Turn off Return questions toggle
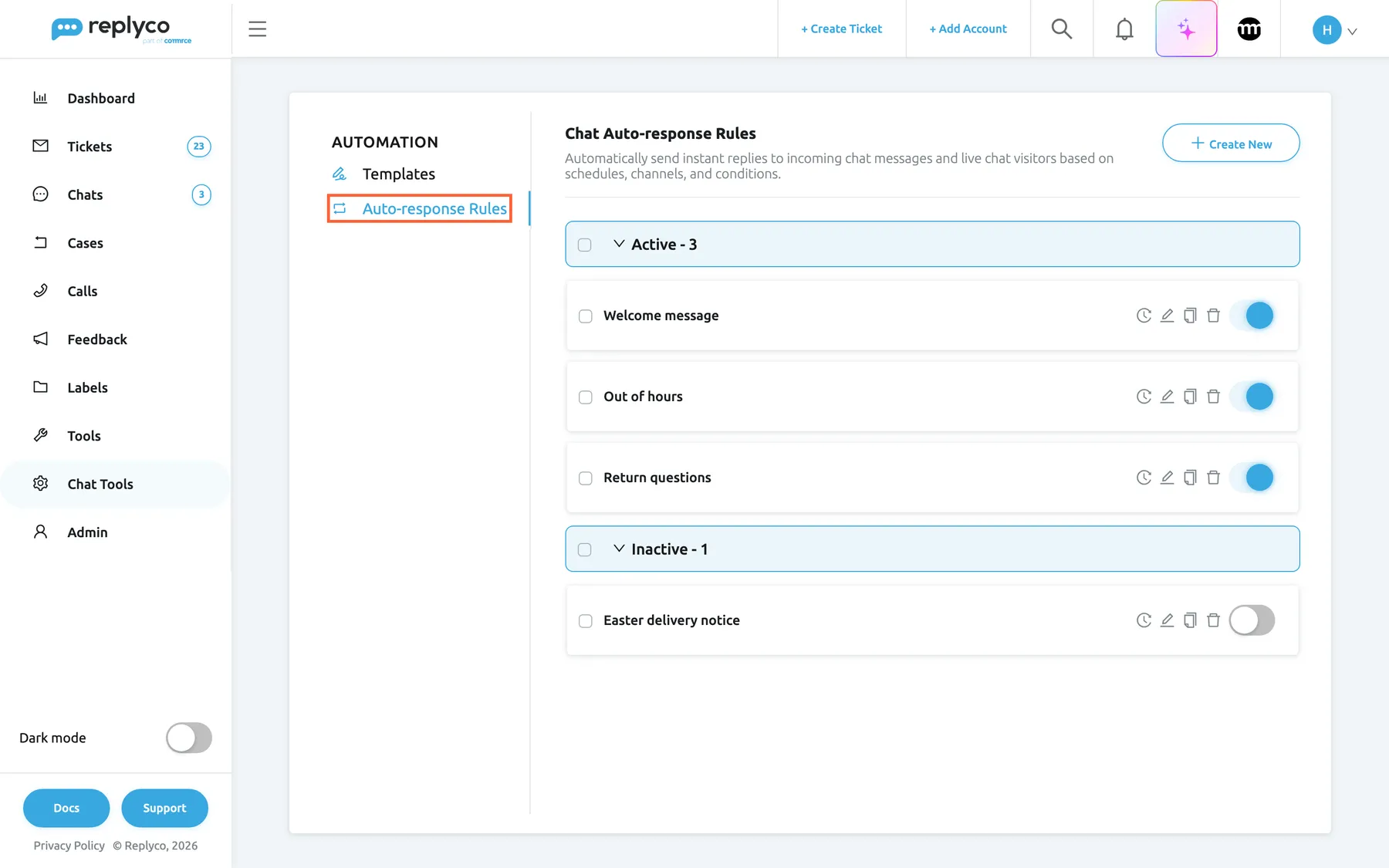Viewport: 1389px width, 868px height. tap(1252, 478)
